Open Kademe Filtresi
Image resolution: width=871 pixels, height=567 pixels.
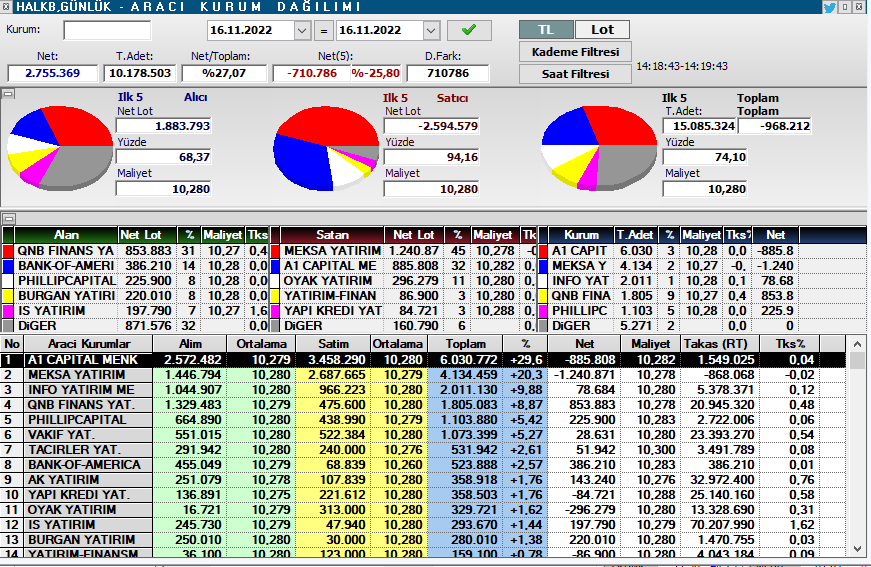[575, 52]
